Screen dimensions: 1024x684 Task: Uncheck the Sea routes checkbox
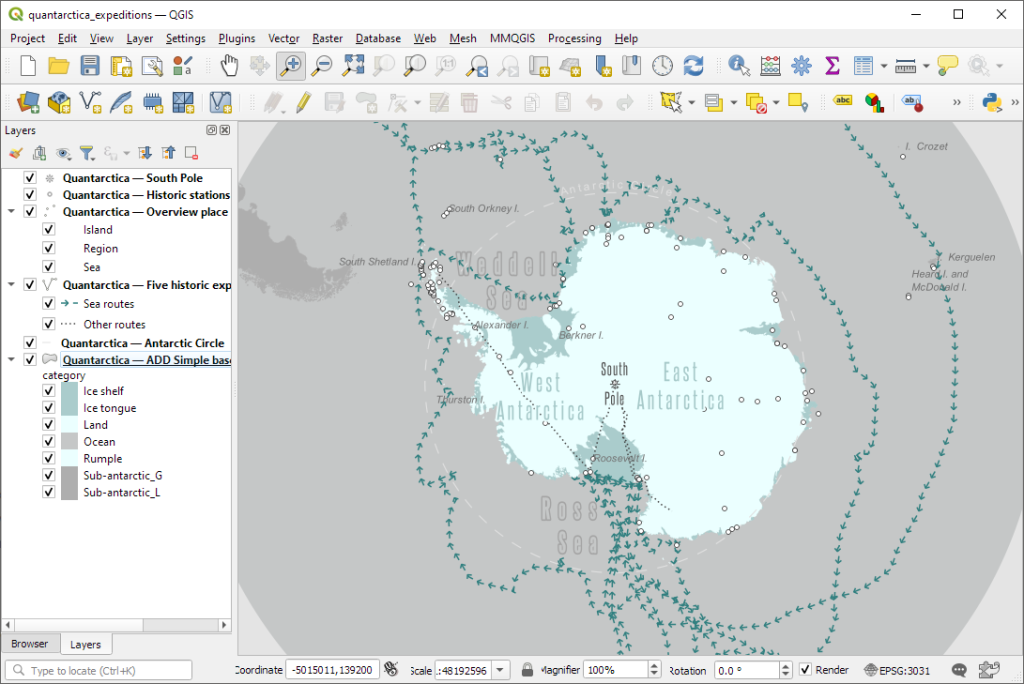(x=48, y=304)
